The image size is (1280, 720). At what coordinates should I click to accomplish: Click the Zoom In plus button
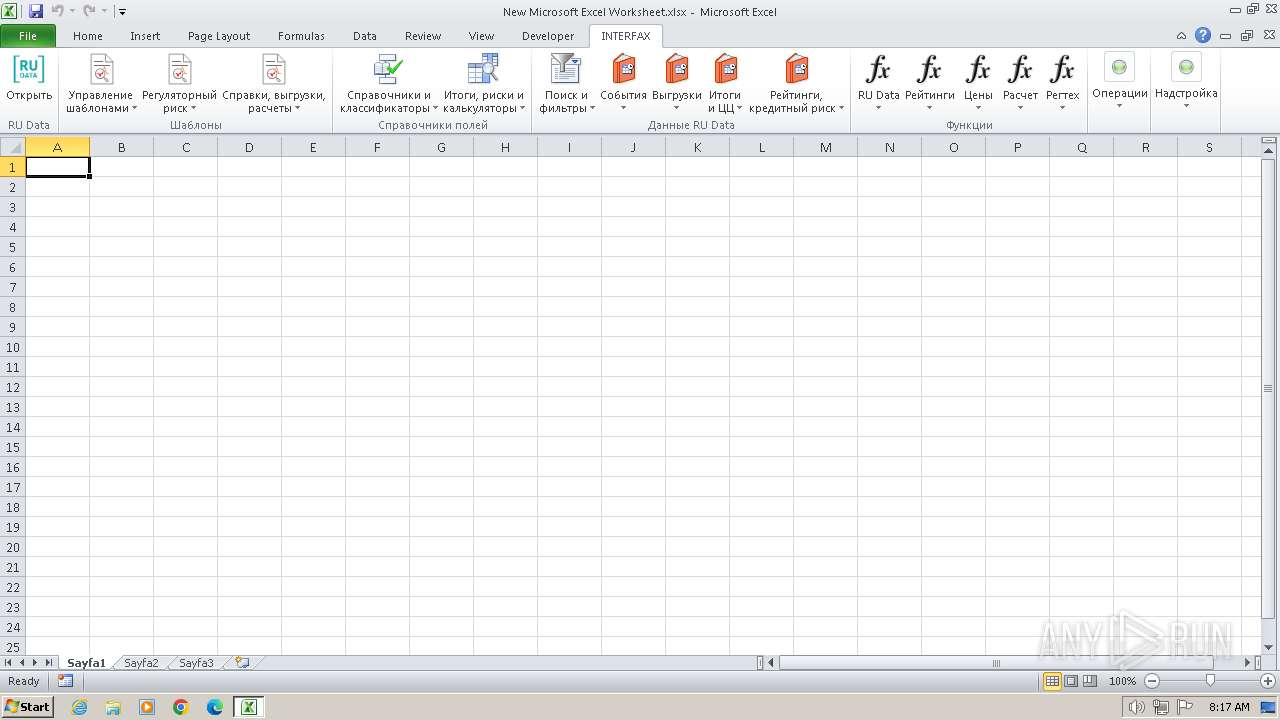pyautogui.click(x=1268, y=681)
